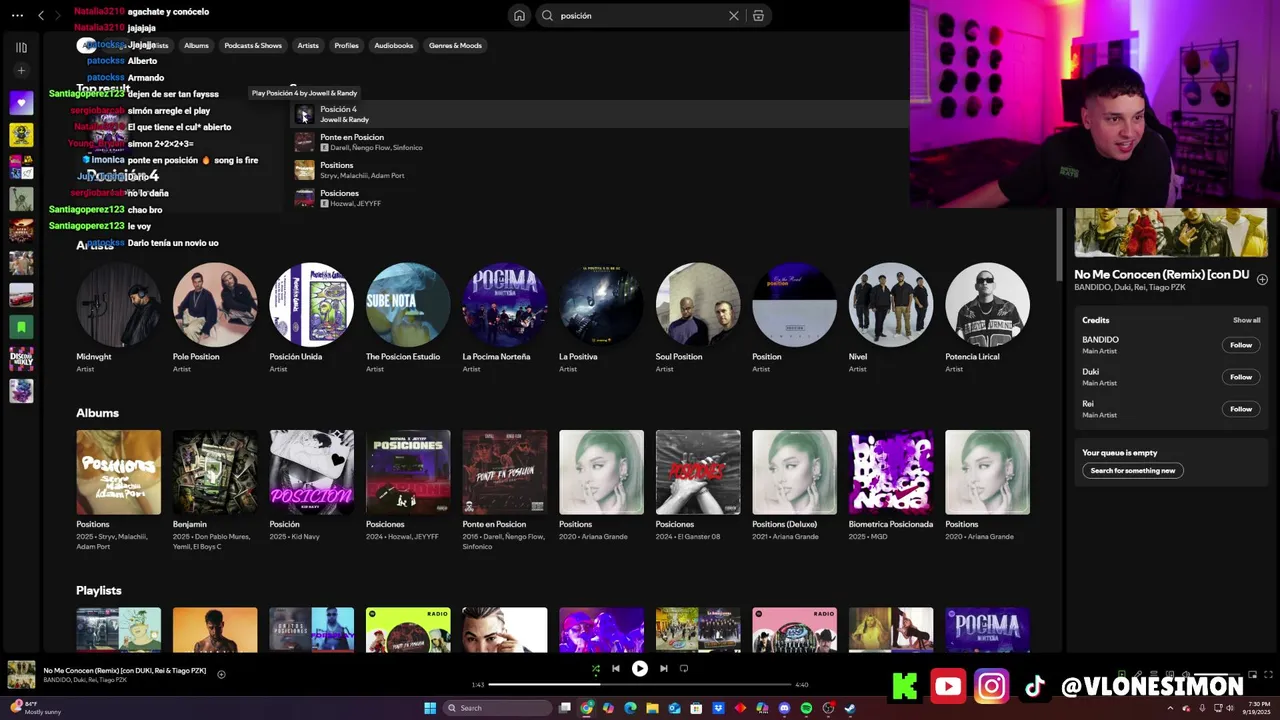The image size is (1280, 720).
Task: Open the red car playlist in the sidebar
Action: coord(21,295)
